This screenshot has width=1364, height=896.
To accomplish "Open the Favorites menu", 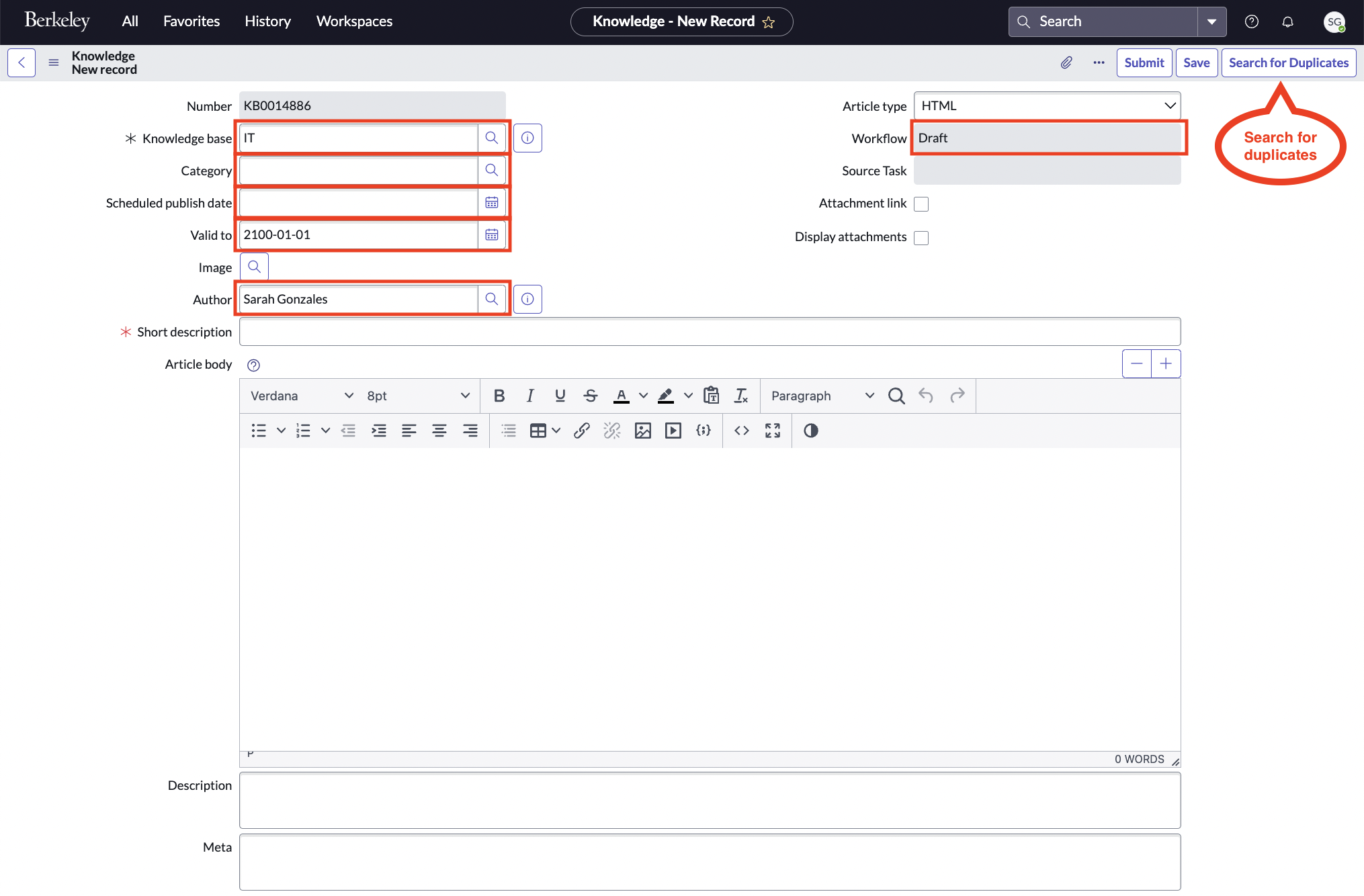I will tap(191, 21).
